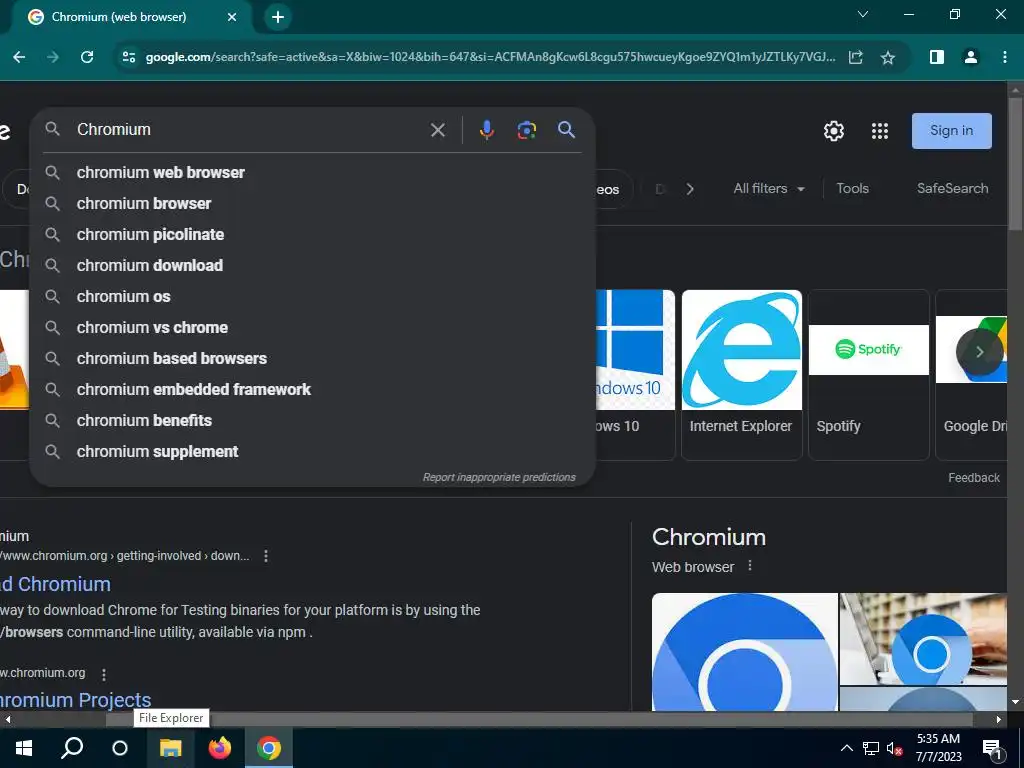Launch Firefox from the taskbar

click(x=219, y=748)
